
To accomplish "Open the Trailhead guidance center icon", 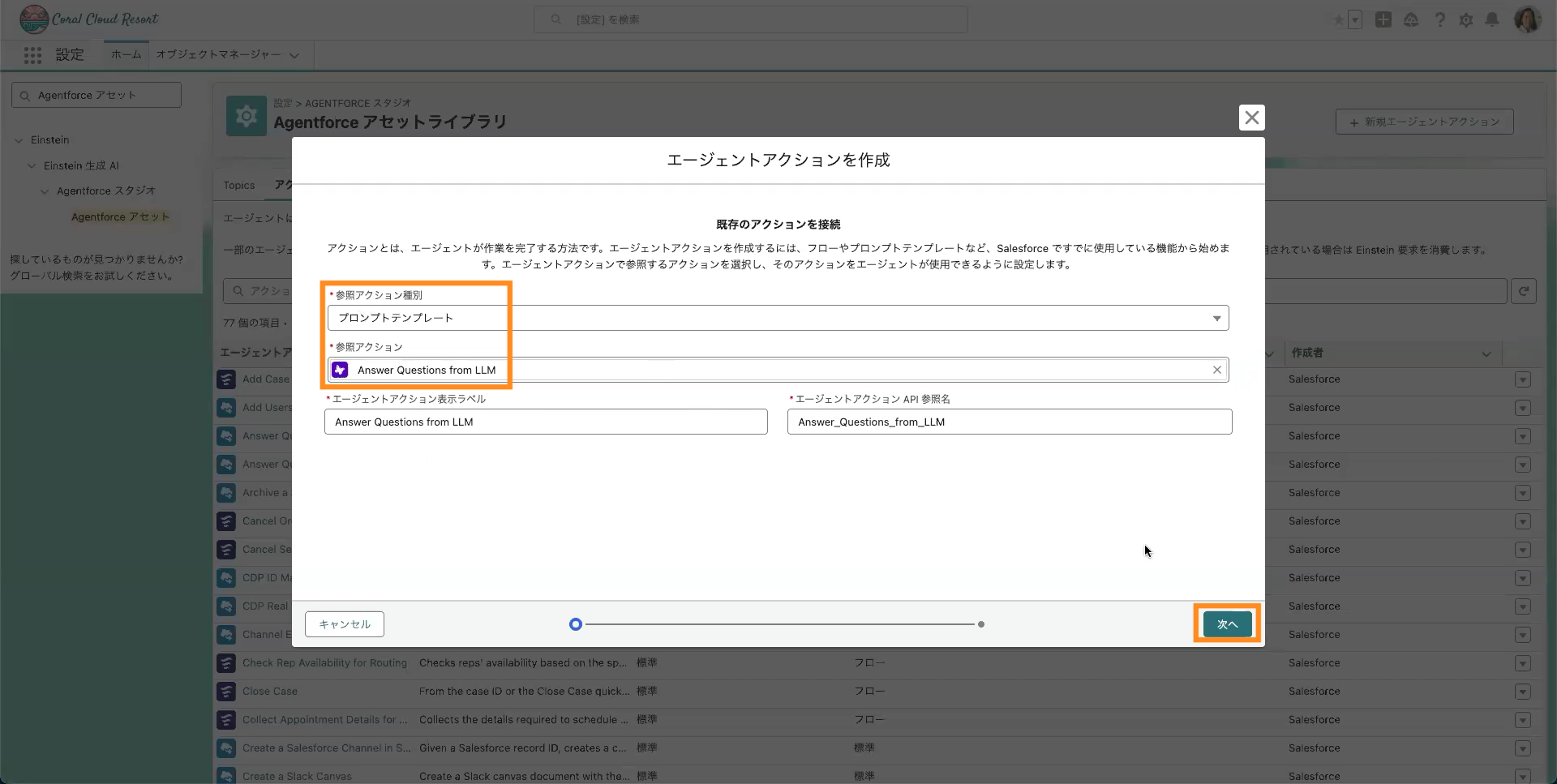I will (x=1411, y=19).
